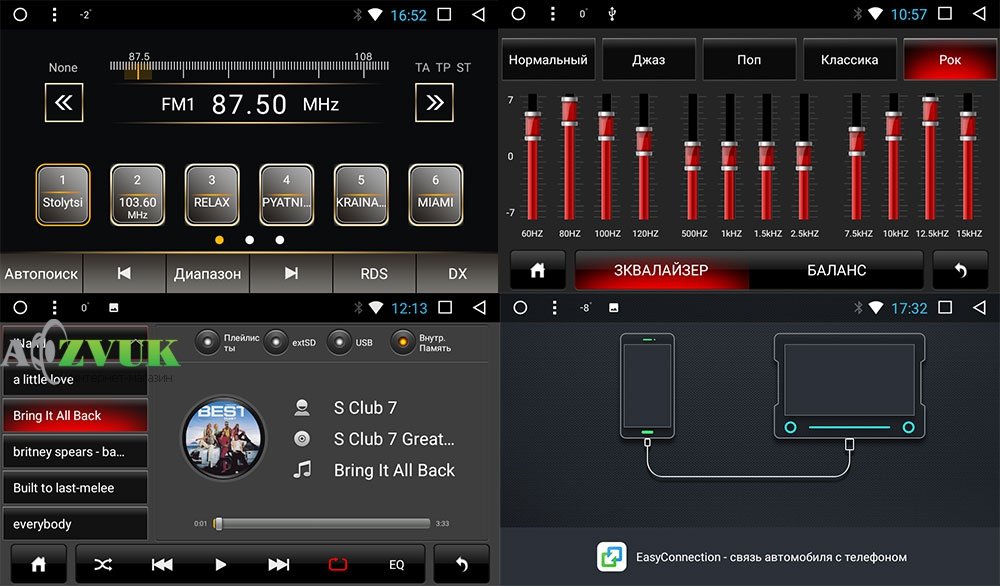Tap next station icon in radio bar

click(x=291, y=274)
